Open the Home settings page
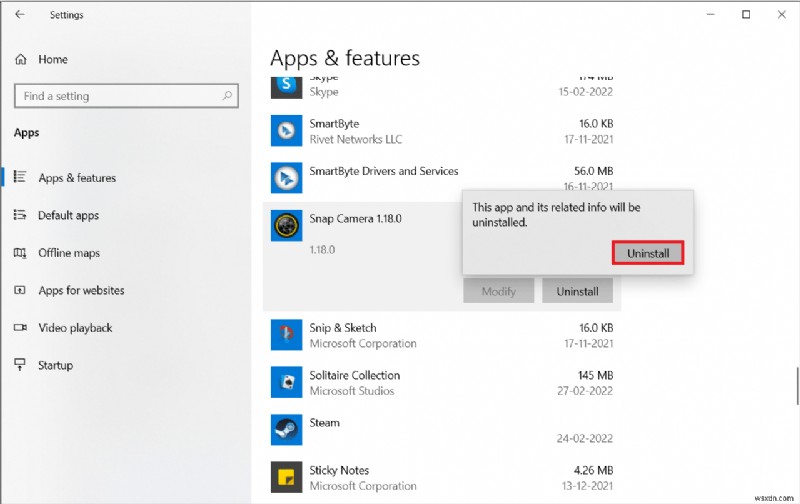800x504 pixels. pos(52,59)
